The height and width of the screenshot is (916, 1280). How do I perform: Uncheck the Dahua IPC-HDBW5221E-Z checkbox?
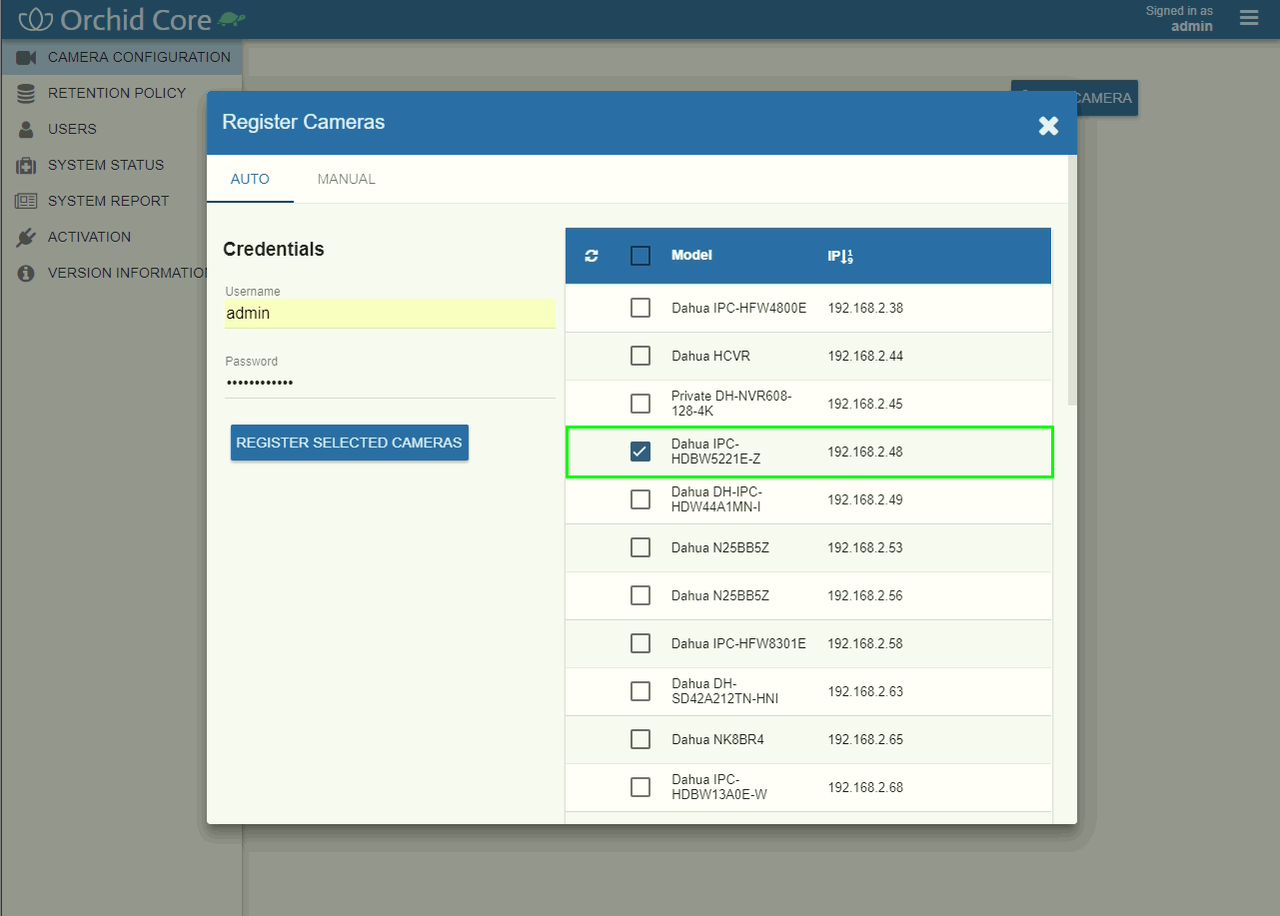[640, 452]
